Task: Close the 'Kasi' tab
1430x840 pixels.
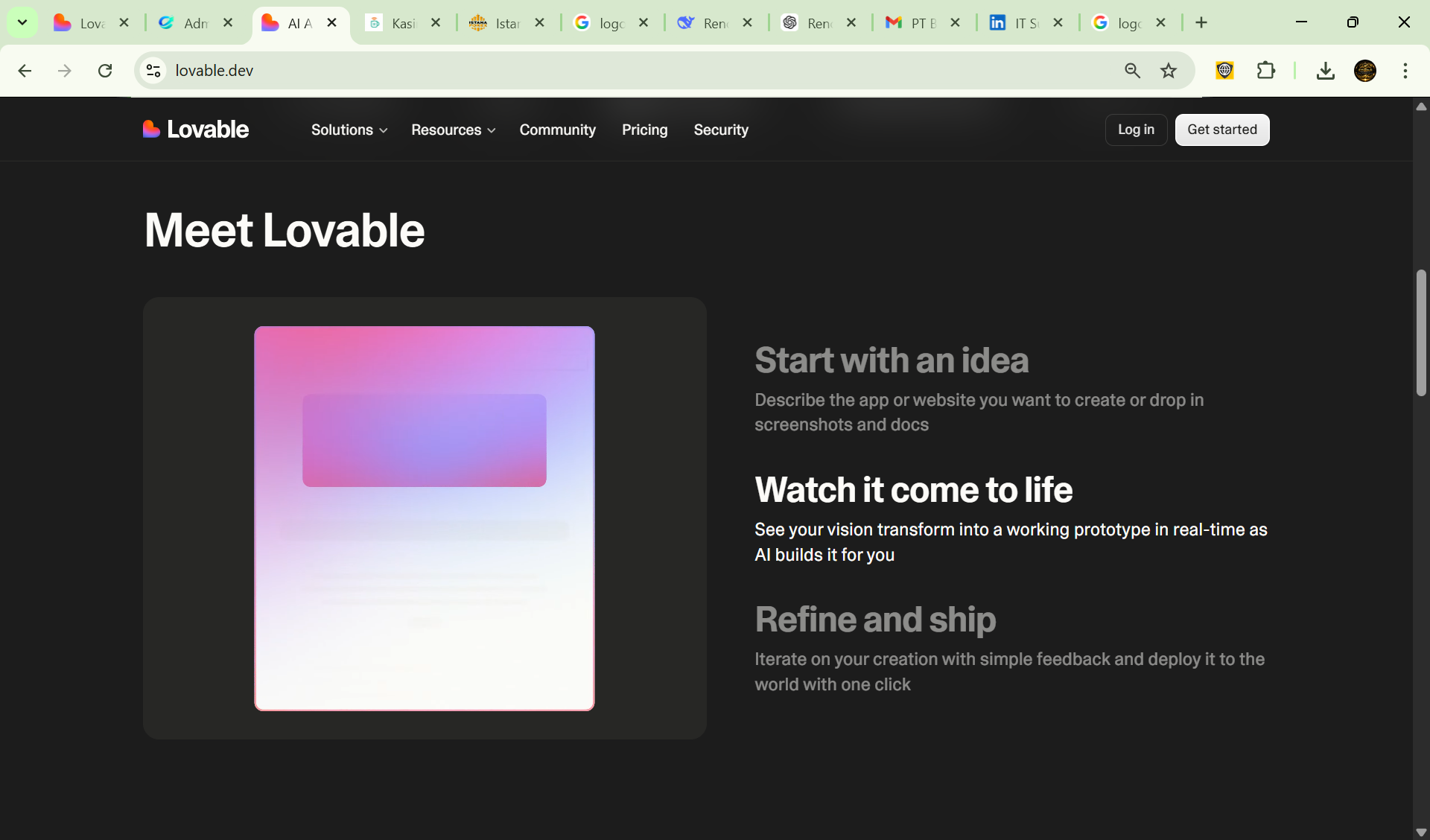Action: (436, 22)
